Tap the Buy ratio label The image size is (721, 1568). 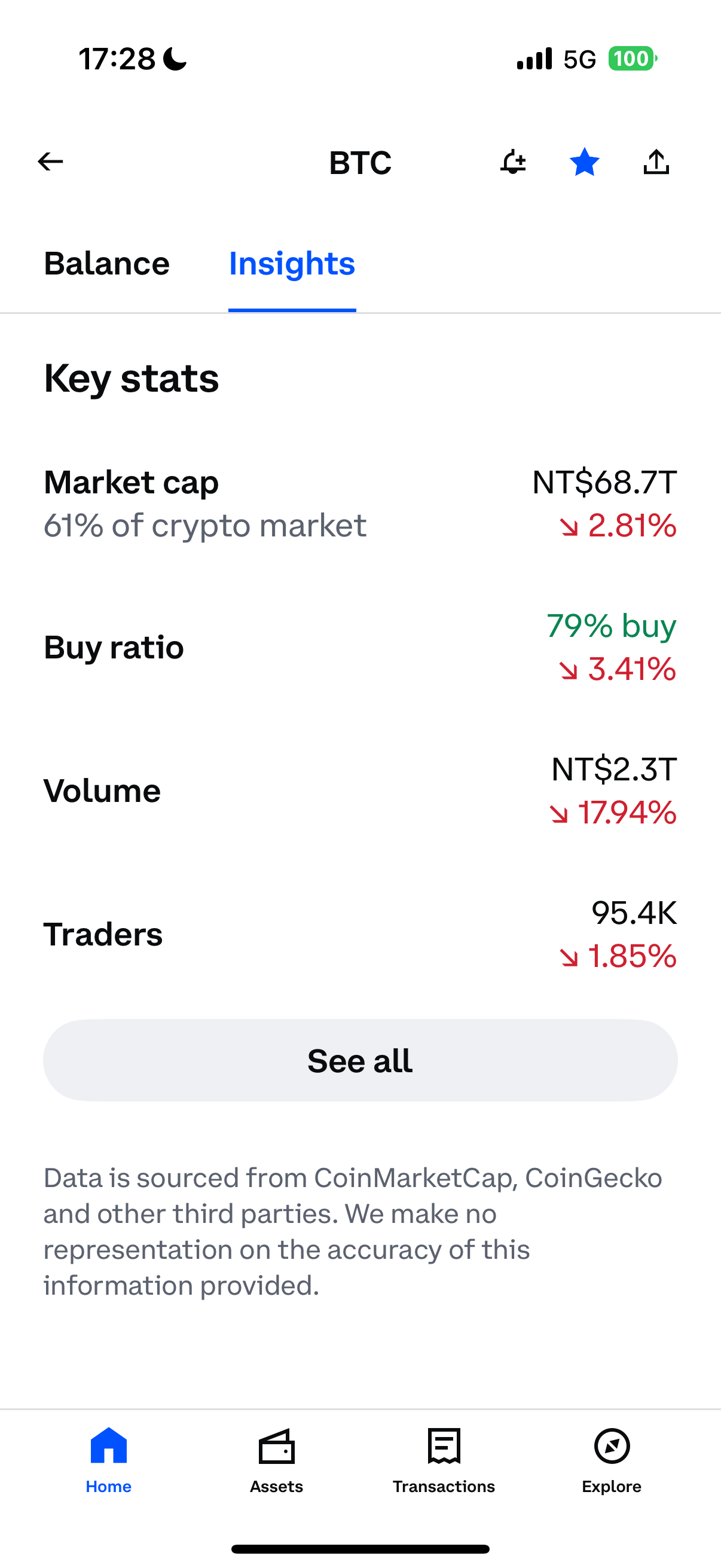click(114, 647)
